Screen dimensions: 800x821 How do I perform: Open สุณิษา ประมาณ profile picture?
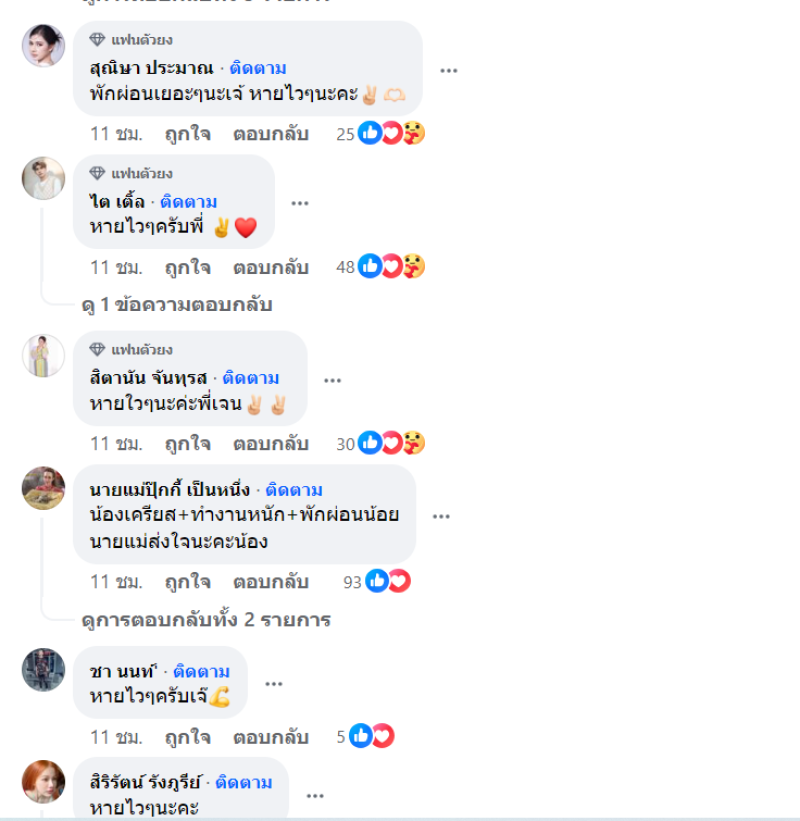43,45
